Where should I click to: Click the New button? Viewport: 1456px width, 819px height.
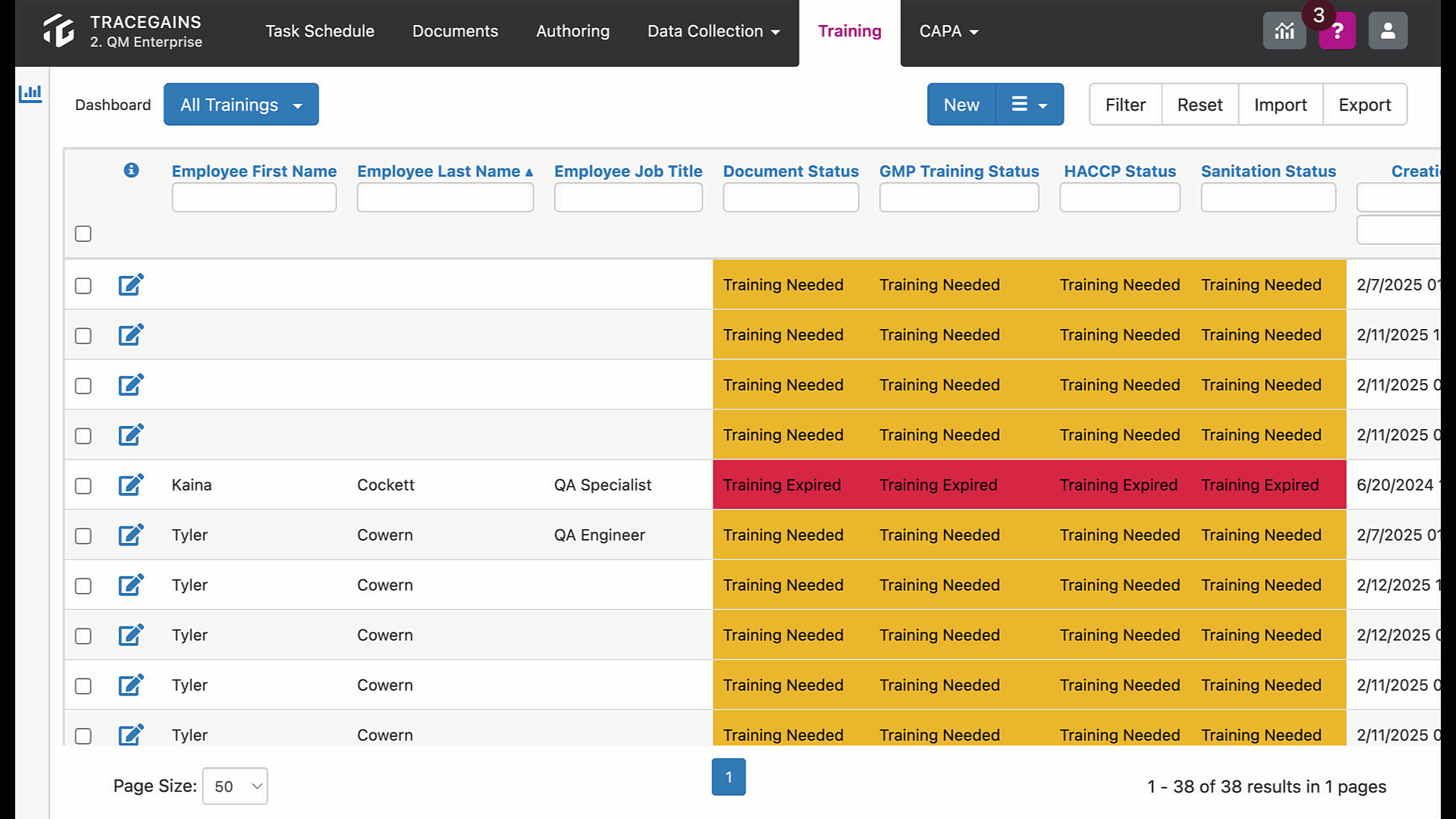961,105
